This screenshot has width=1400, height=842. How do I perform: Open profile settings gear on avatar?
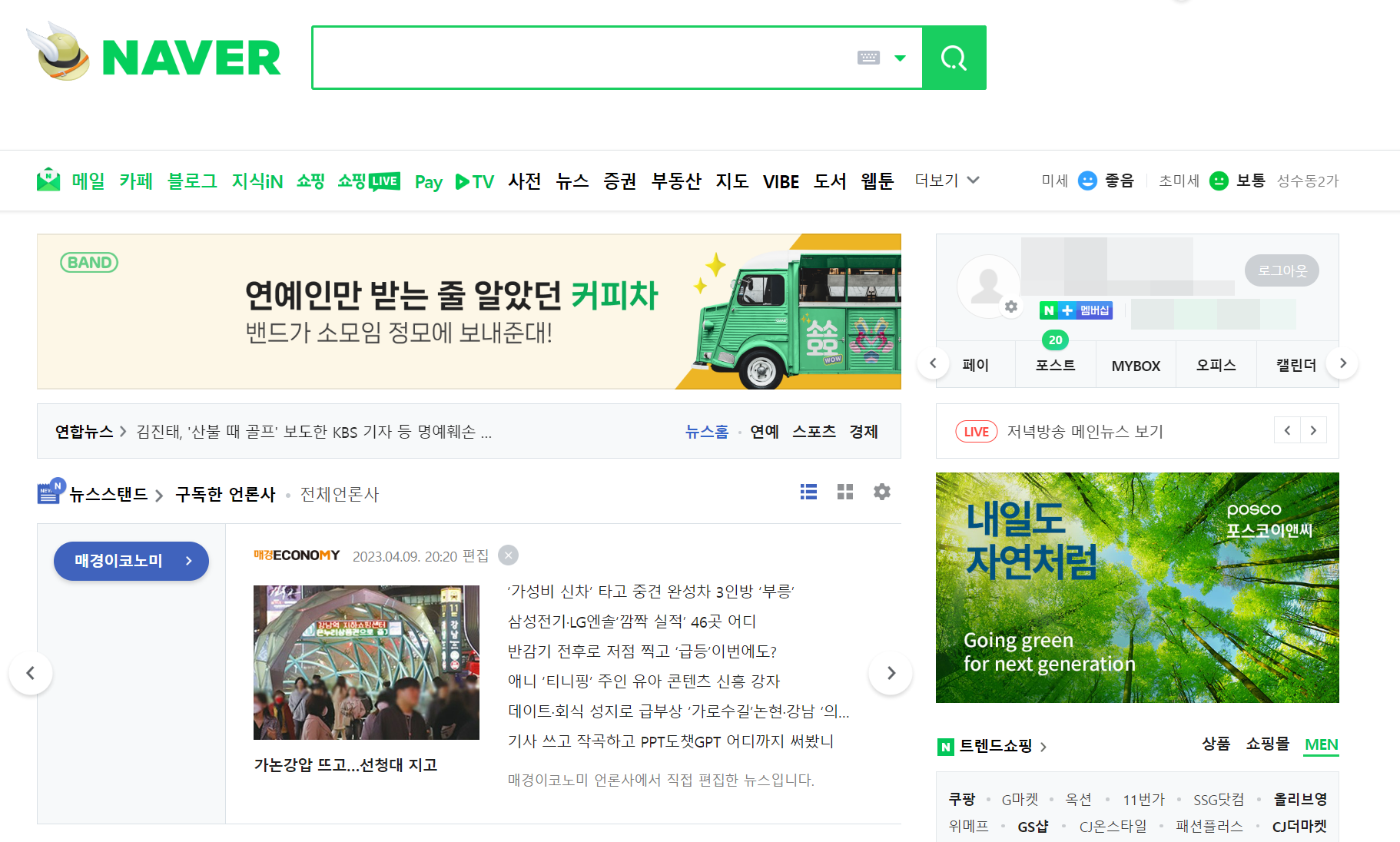[x=1011, y=307]
